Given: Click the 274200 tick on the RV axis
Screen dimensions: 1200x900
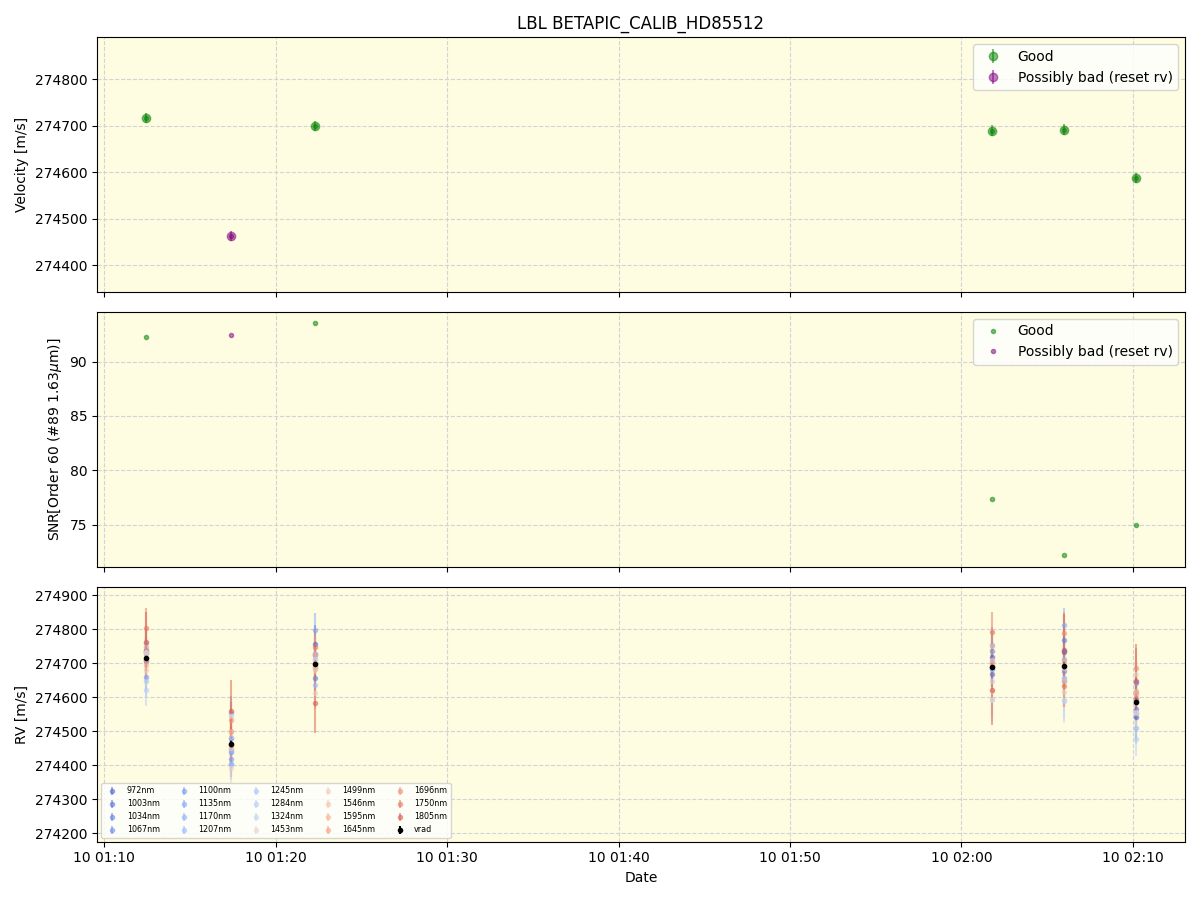Looking at the screenshot, I should point(62,834).
